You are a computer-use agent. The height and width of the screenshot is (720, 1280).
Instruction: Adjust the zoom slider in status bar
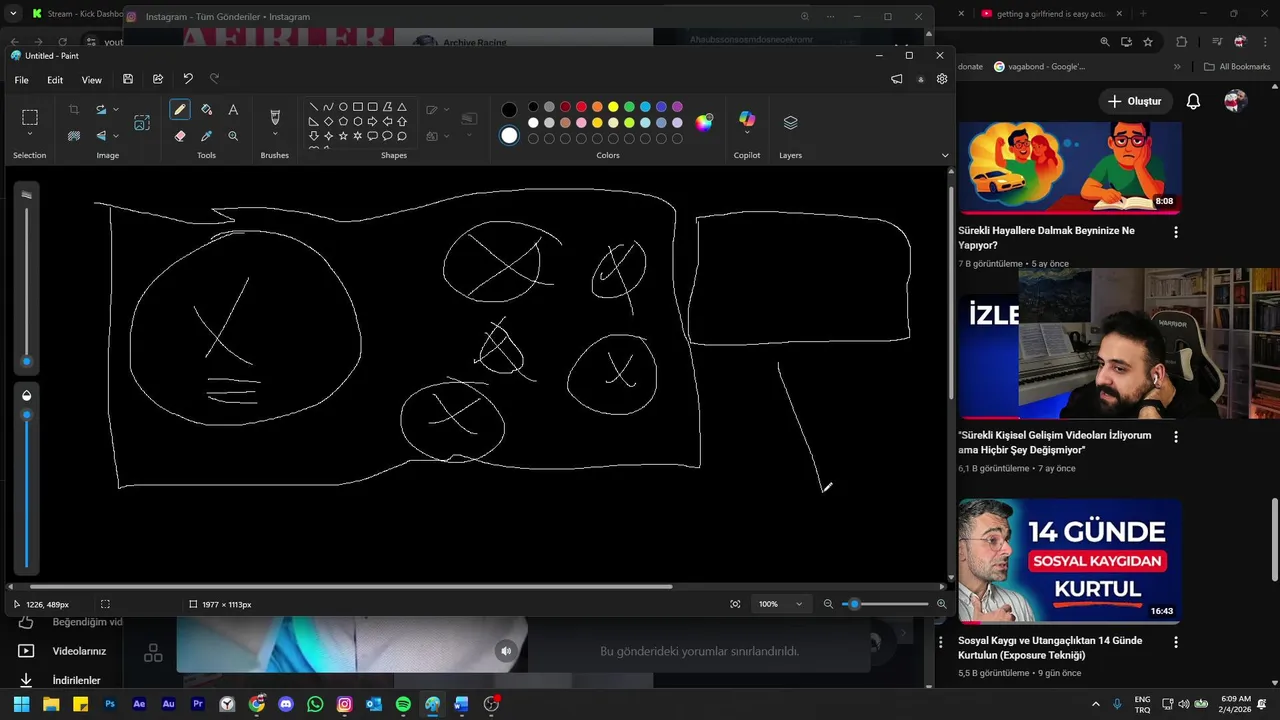tap(854, 604)
